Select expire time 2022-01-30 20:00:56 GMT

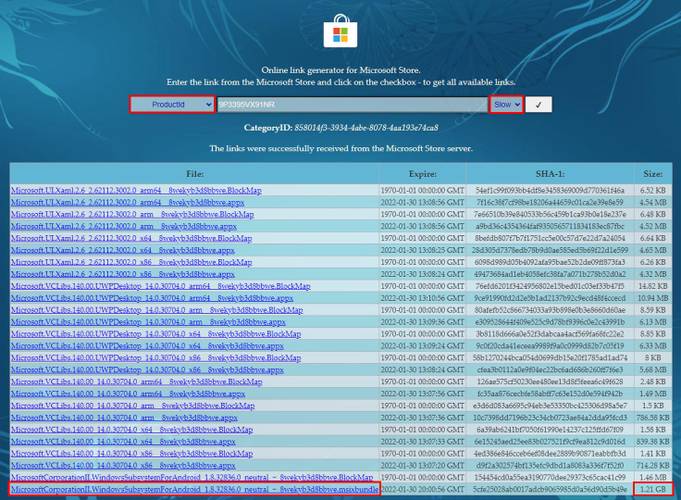point(423,489)
